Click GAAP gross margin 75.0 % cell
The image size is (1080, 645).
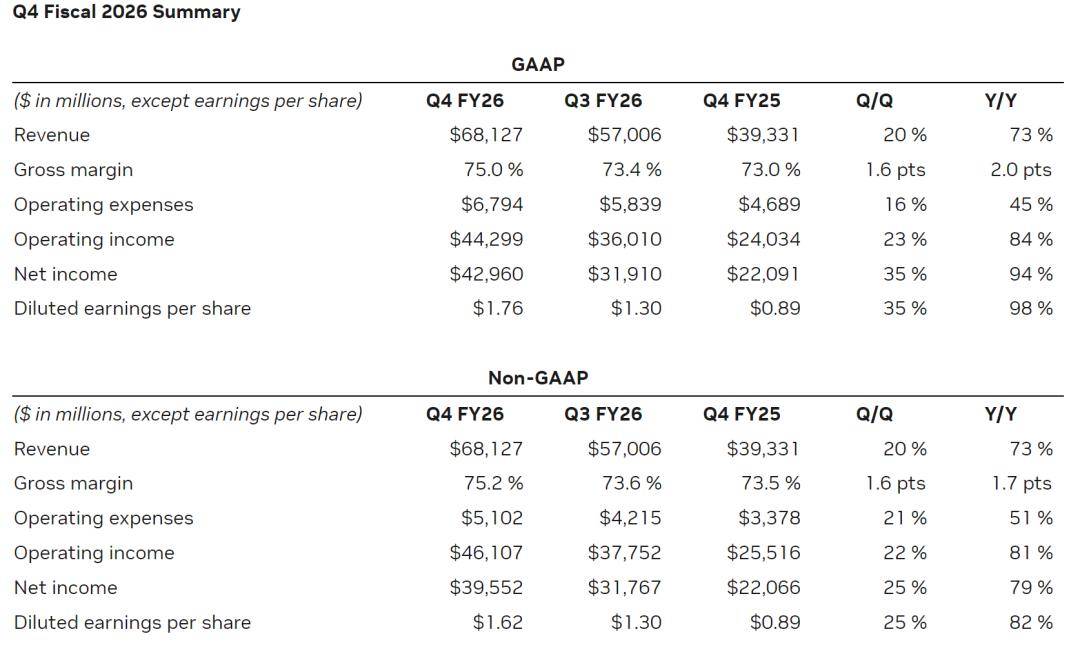tap(493, 170)
